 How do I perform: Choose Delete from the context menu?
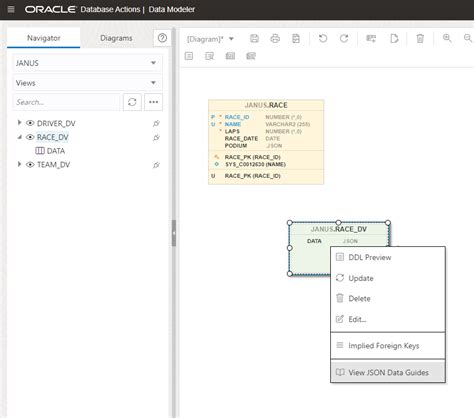[388, 299]
